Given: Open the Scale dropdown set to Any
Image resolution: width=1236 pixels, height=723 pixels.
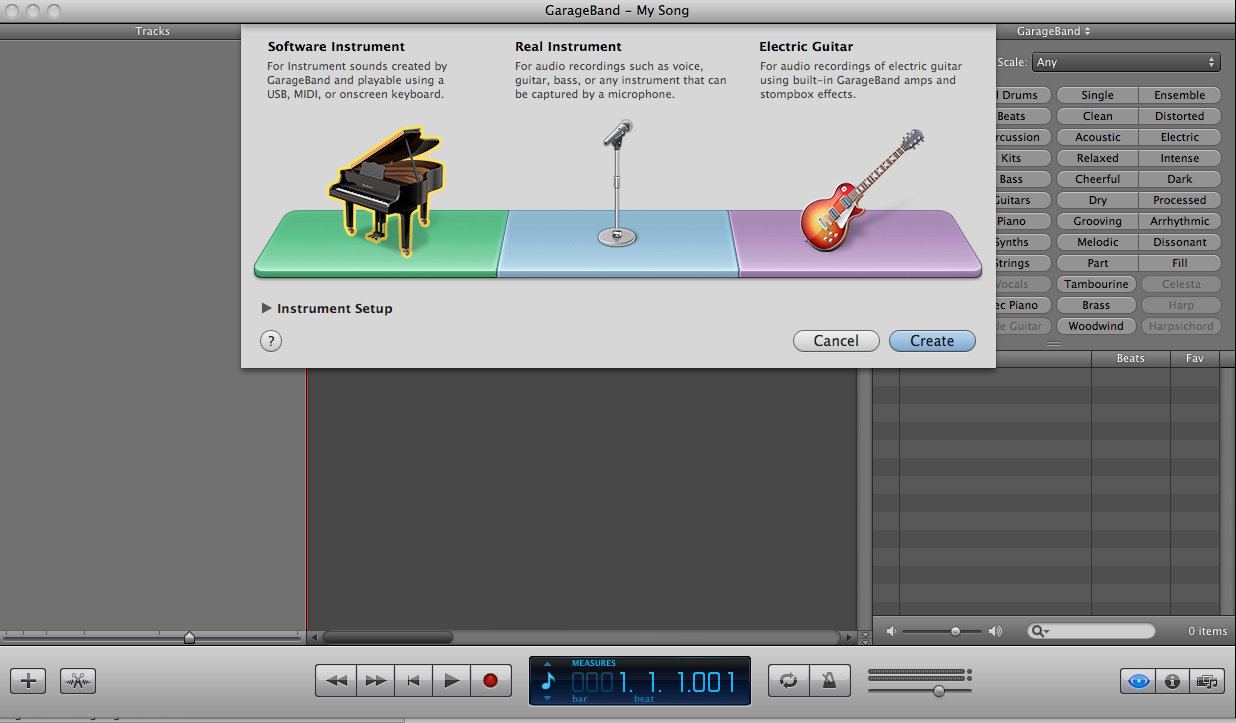Looking at the screenshot, I should pyautogui.click(x=1126, y=62).
